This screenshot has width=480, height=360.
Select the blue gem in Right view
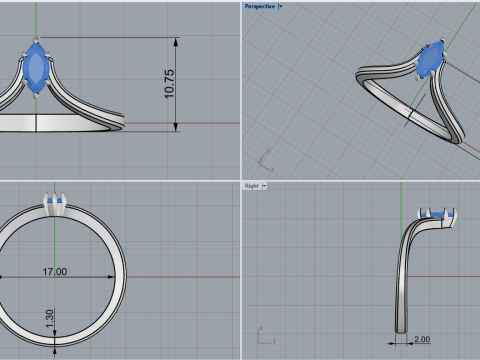tap(436, 215)
